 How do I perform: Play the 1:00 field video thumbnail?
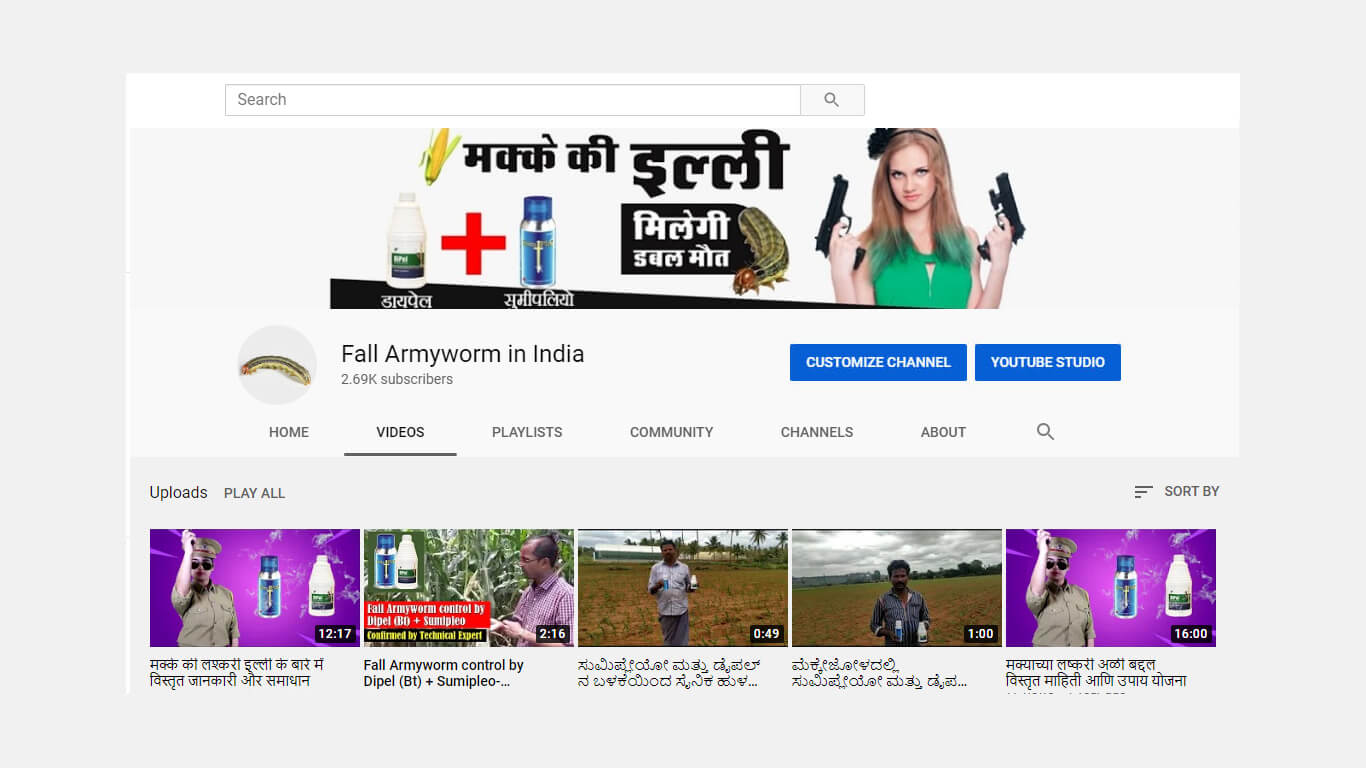pyautogui.click(x=897, y=588)
